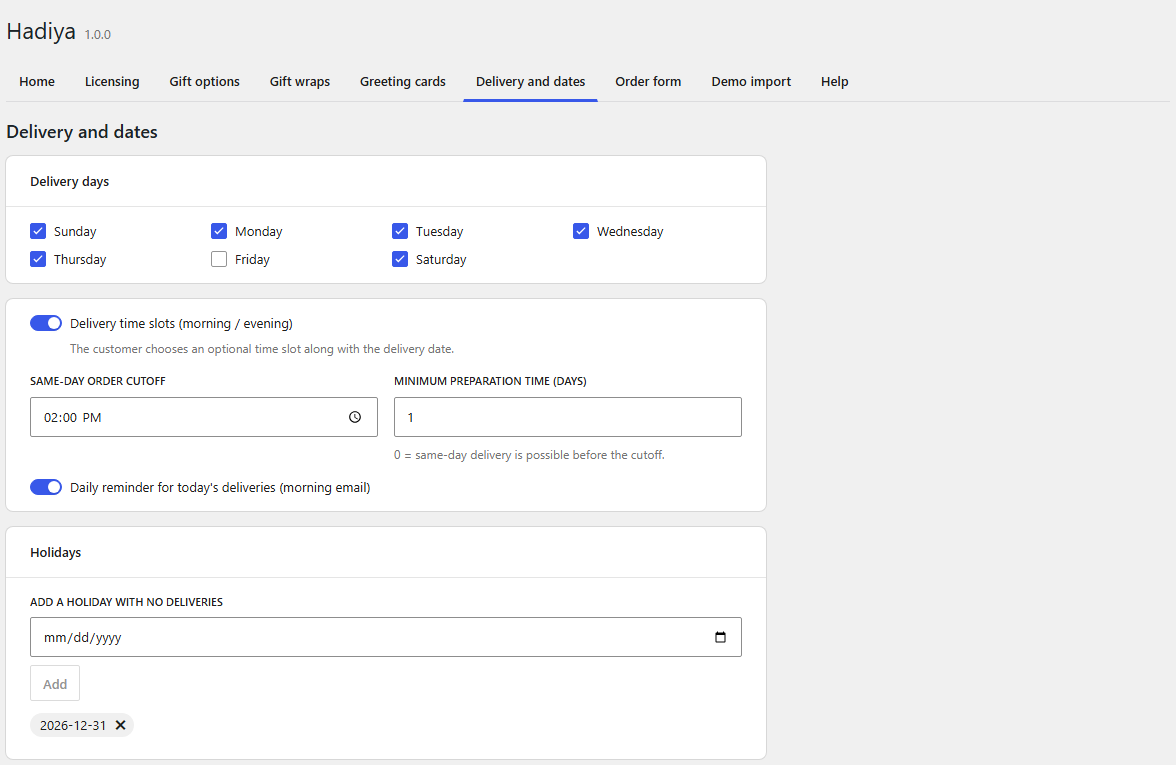The width and height of the screenshot is (1176, 765).
Task: Uncheck the Monday delivery day
Action: 219,231
